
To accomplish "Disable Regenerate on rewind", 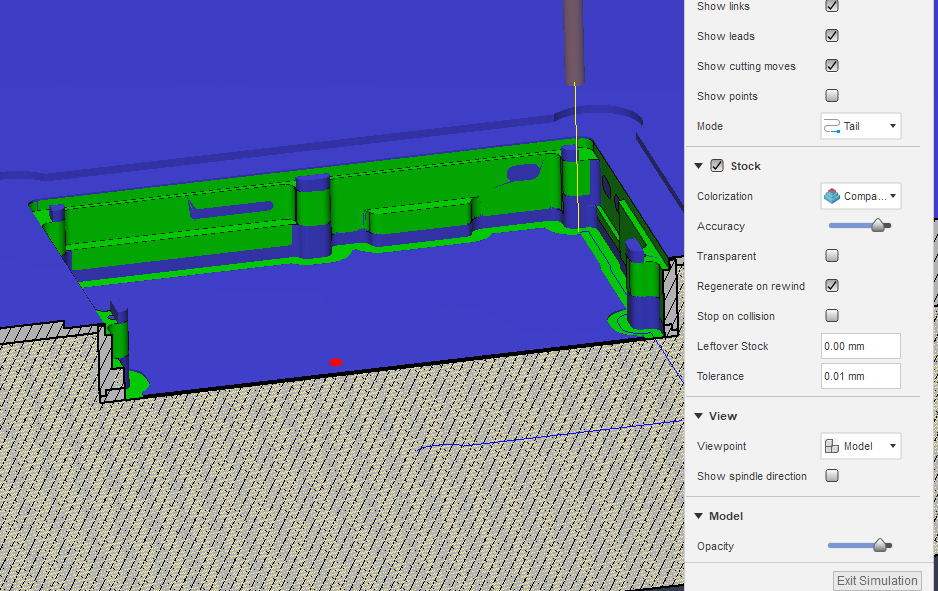I will (x=831, y=285).
